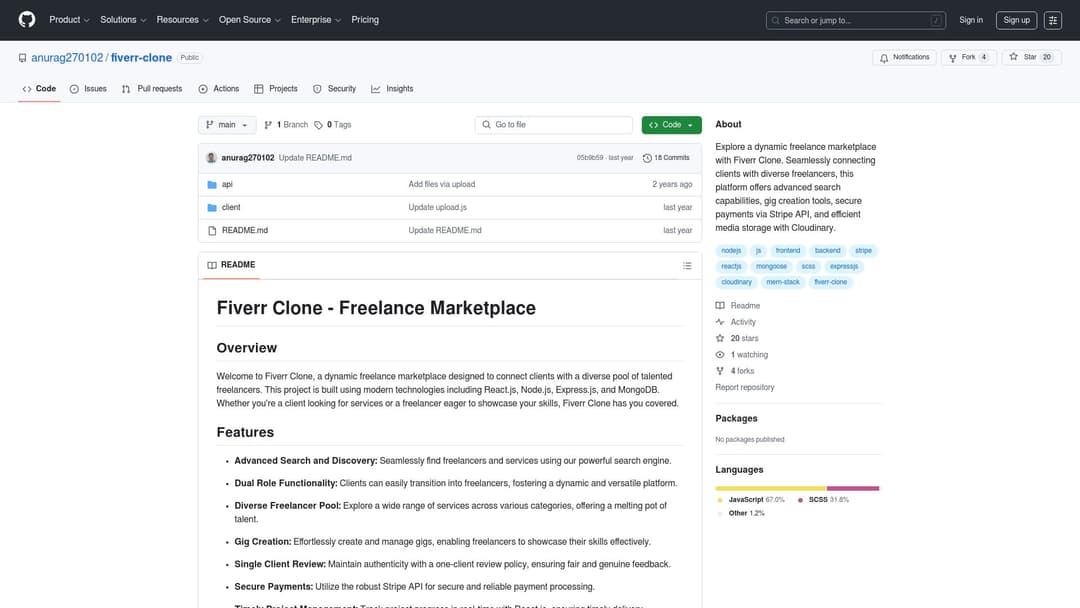Open the Readme link in About
1080x608 pixels.
coord(738,306)
